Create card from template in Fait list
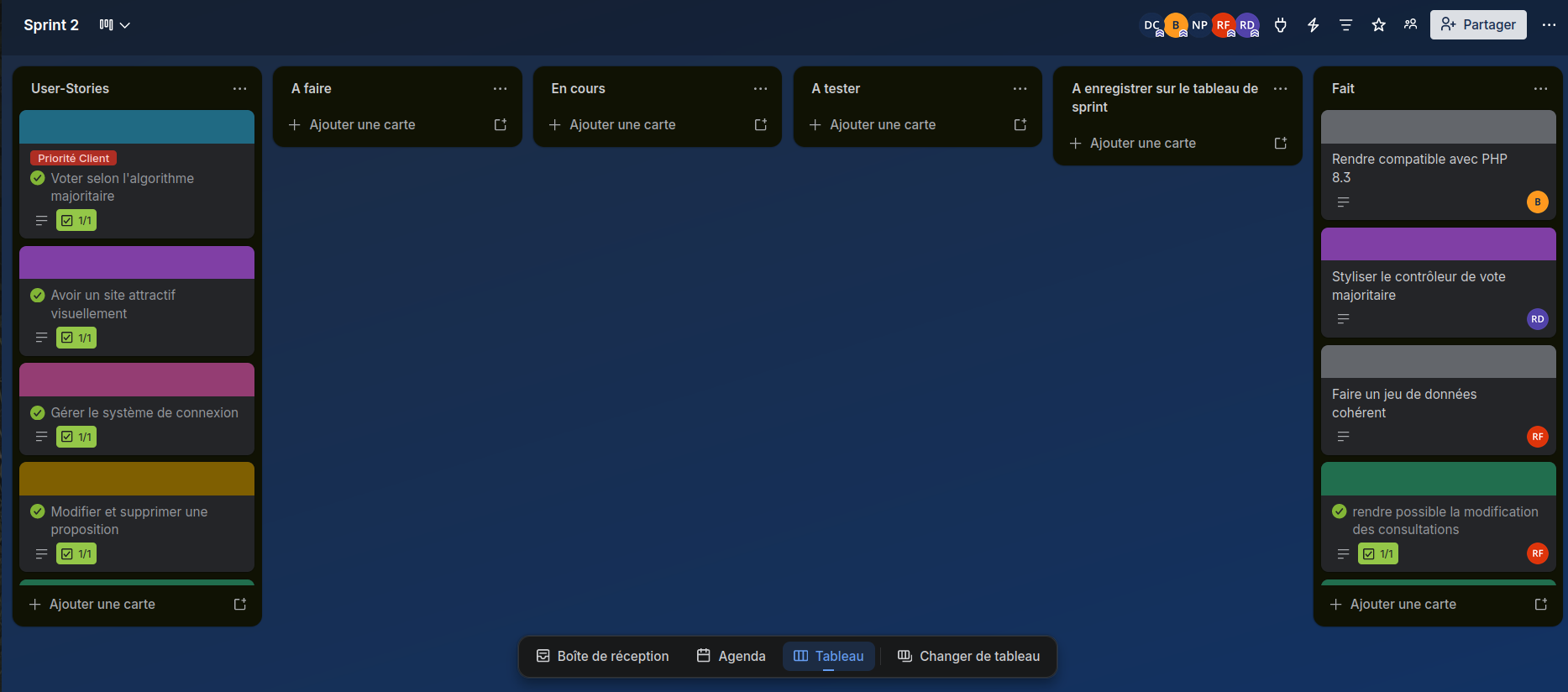The width and height of the screenshot is (1568, 692). (x=1541, y=604)
